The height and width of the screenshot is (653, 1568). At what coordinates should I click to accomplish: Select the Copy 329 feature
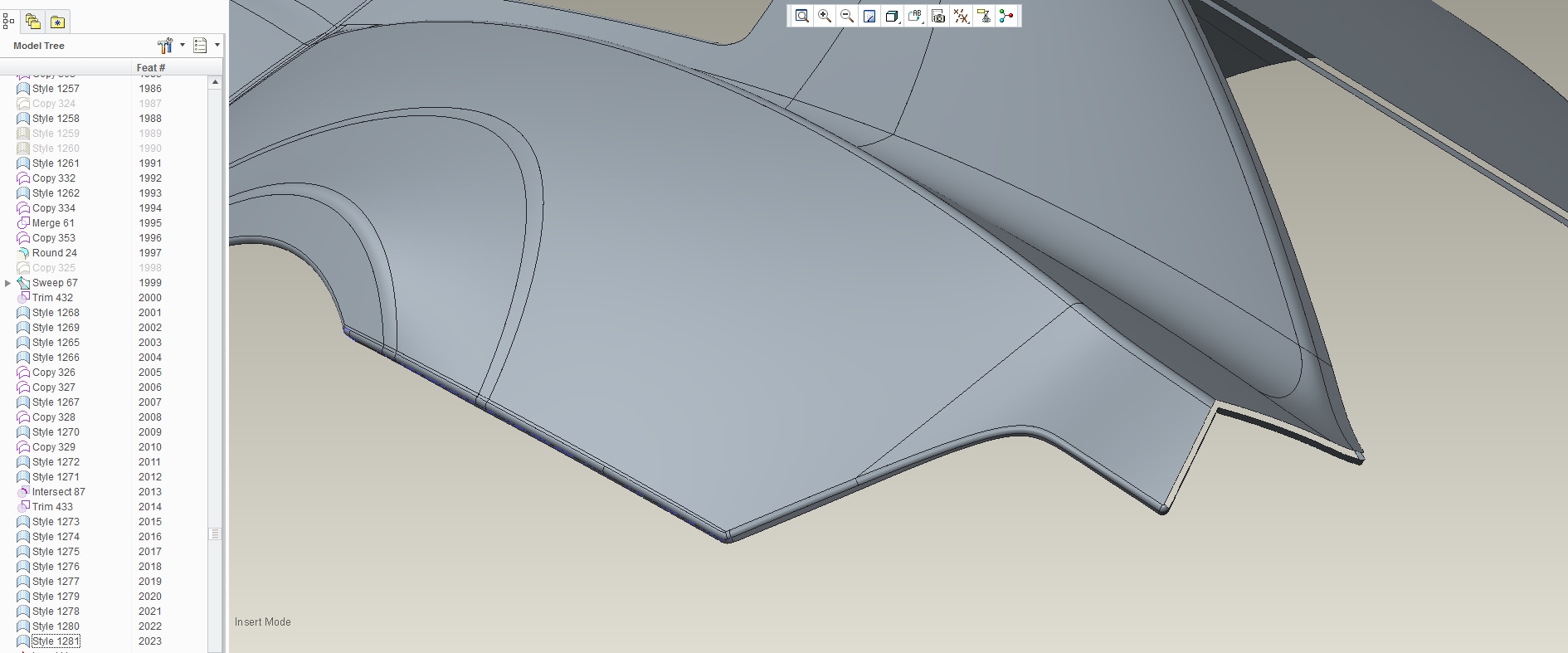(x=54, y=447)
